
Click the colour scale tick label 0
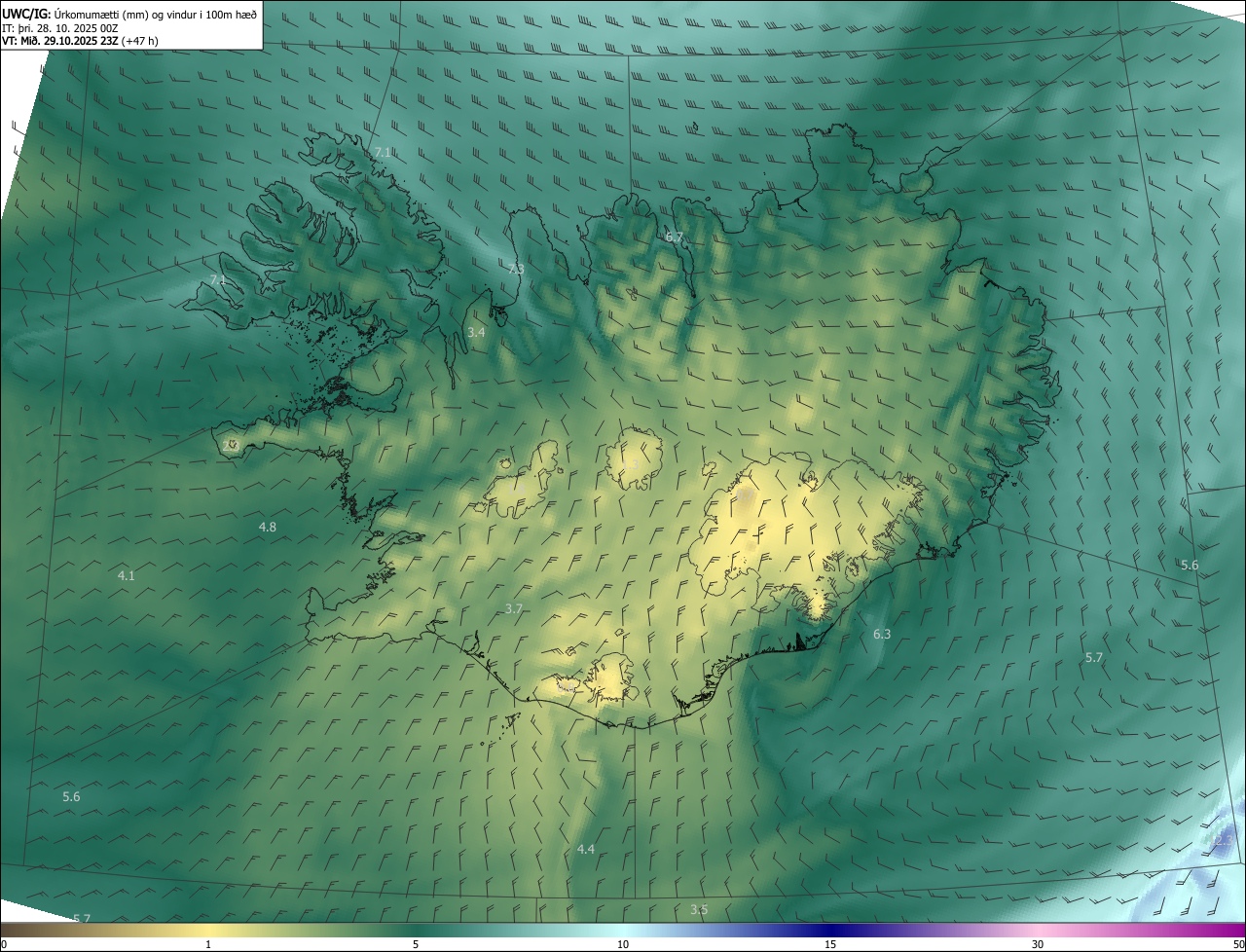(x=4, y=944)
